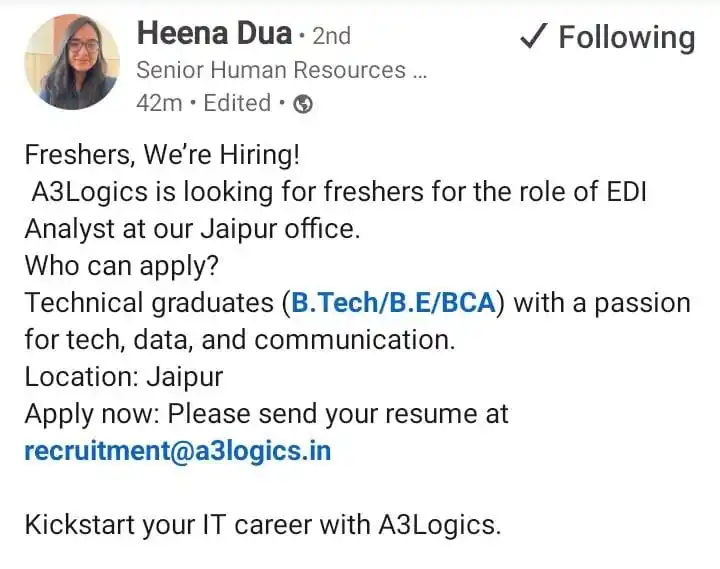720x569 pixels.
Task: Toggle the Following button to unfollow
Action: tap(608, 37)
